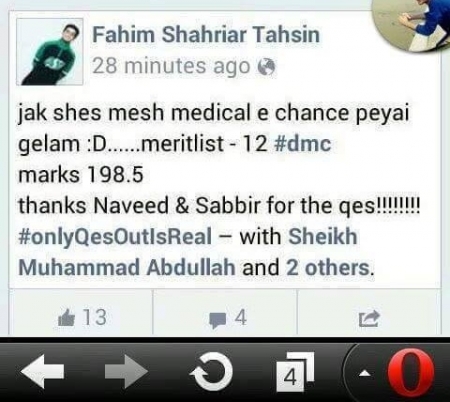450x402 pixels.
Task: Open the tabs switcher showing 4
Action: tap(295, 372)
